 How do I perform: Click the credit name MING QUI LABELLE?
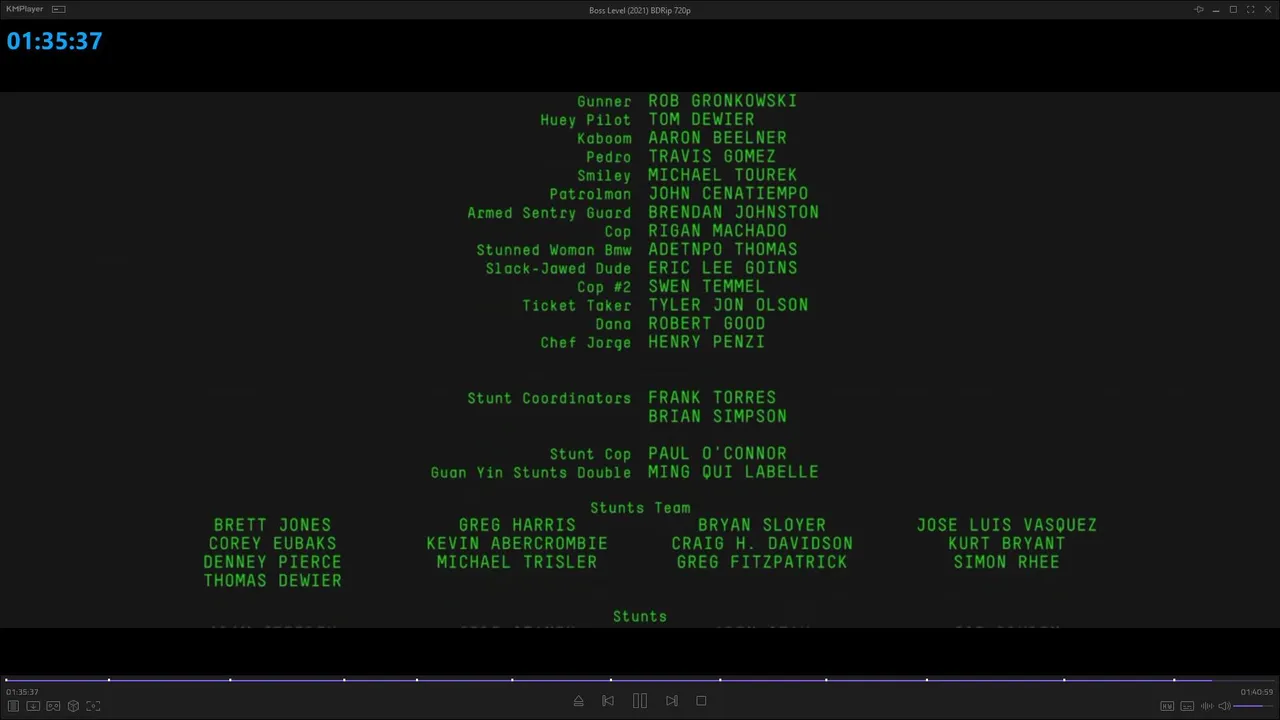point(733,472)
